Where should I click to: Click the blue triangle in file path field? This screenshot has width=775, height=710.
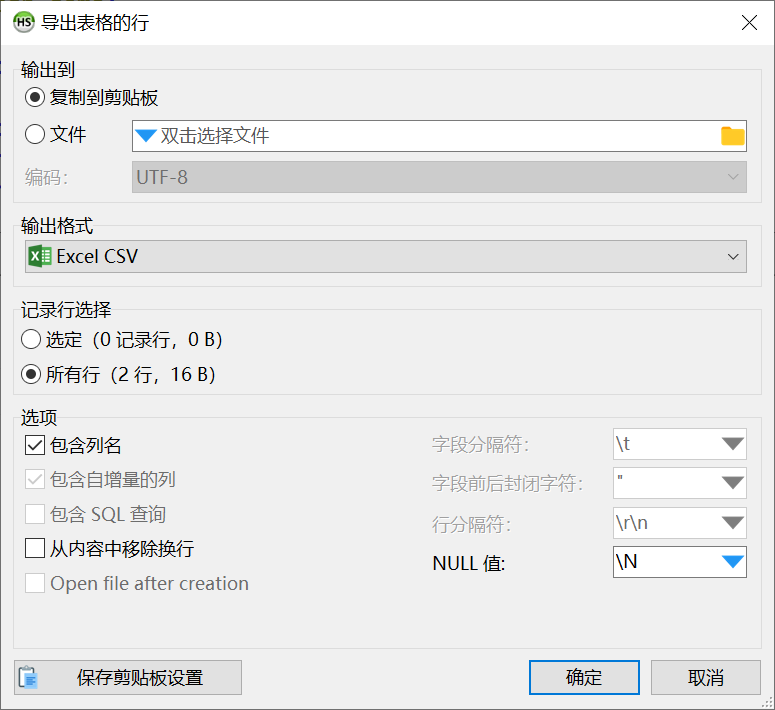coord(146,136)
